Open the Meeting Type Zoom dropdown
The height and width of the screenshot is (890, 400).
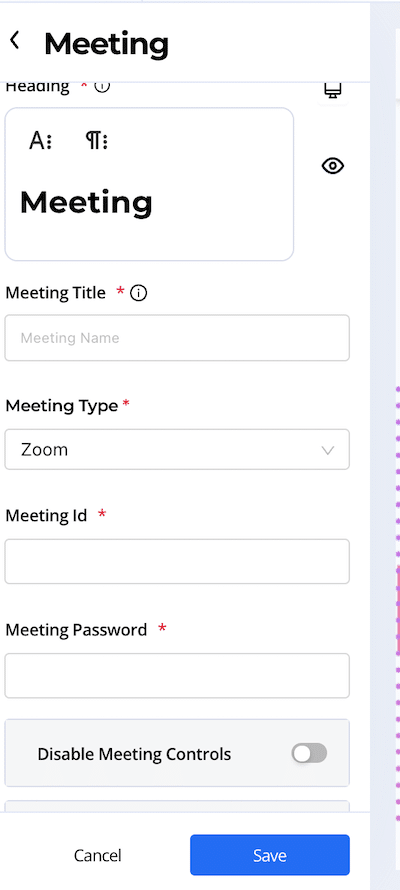click(x=177, y=450)
